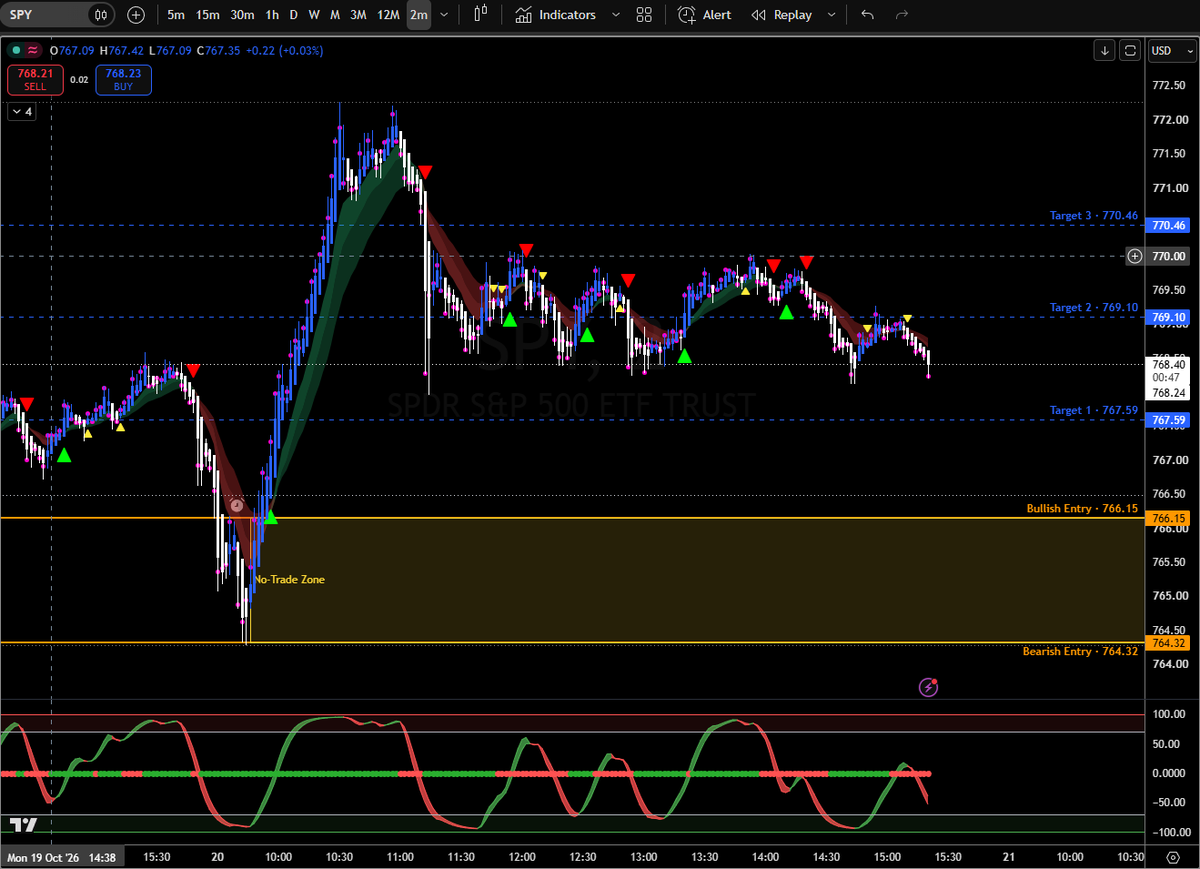Expand the collapsed indicators legend showing 4
The image size is (1200, 869).
tap(21, 112)
